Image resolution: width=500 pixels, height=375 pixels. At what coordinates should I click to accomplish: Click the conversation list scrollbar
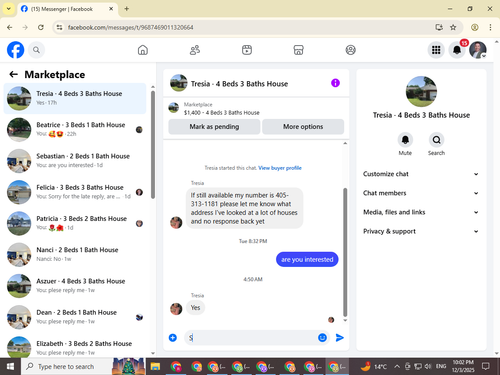click(x=153, y=145)
